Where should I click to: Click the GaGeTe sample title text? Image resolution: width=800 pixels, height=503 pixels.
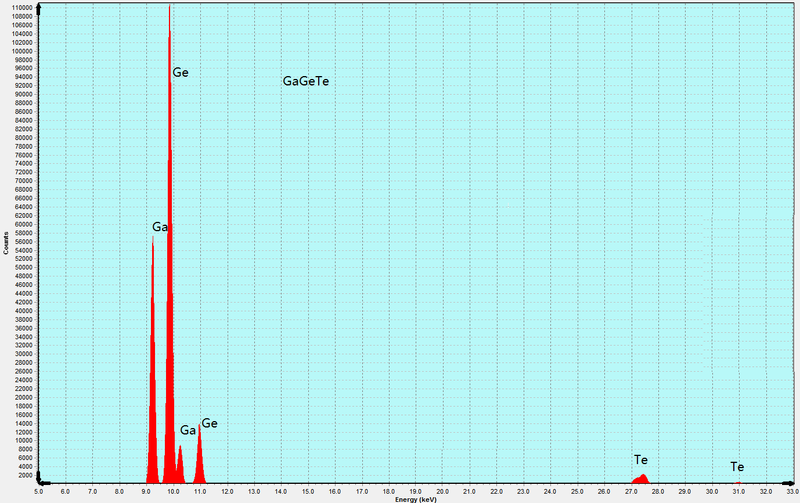click(x=306, y=81)
